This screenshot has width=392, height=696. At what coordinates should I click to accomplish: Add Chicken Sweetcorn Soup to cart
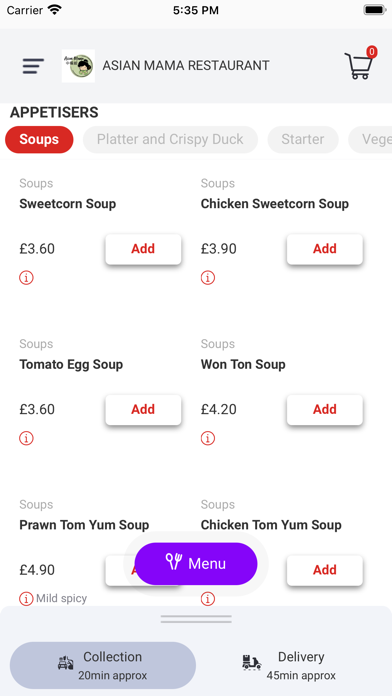point(325,249)
